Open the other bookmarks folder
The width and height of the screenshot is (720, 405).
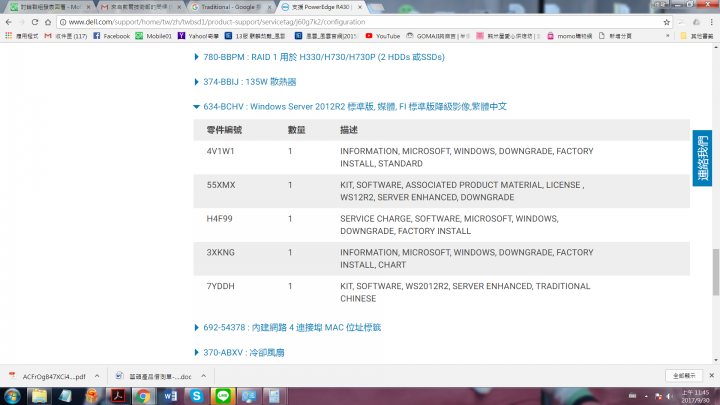pos(697,36)
